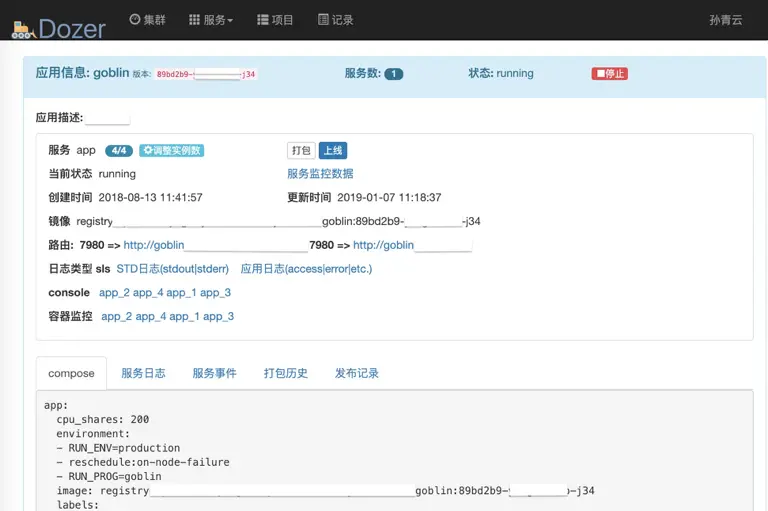Viewport: 768px width, 511px height.
Task: Click the cpu_shares: 200 line in compose
Action: click(102, 419)
